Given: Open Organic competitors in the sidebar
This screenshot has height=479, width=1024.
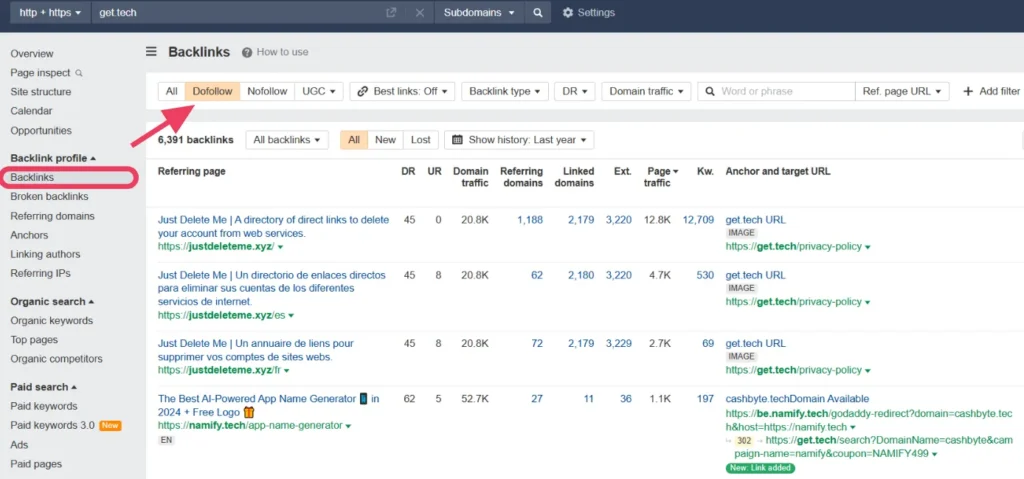Looking at the screenshot, I should (57, 358).
